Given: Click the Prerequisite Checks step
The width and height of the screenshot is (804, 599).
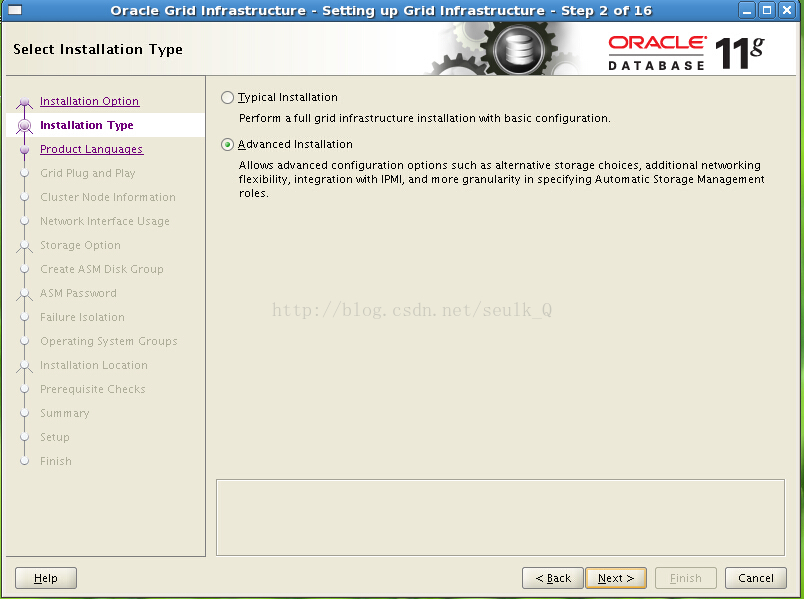Looking at the screenshot, I should [93, 389].
